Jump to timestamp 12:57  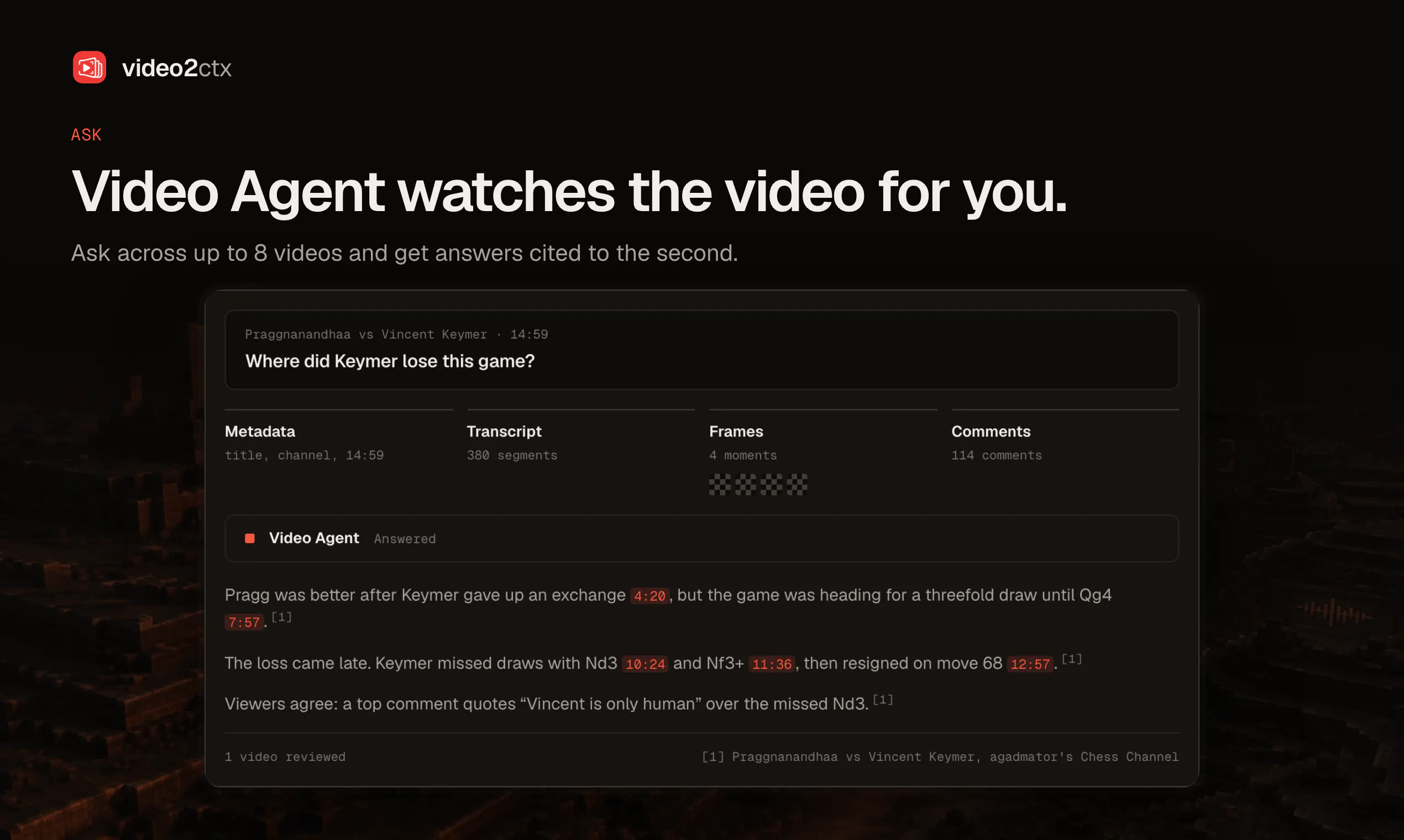pyautogui.click(x=1030, y=664)
